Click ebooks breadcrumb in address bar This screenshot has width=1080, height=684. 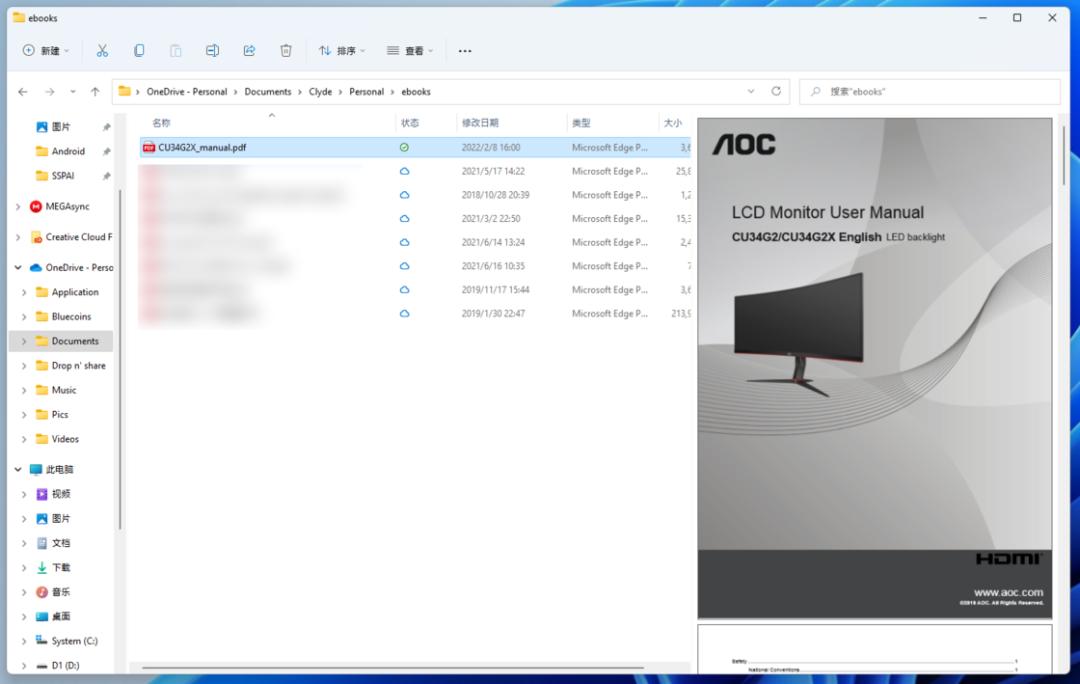click(x=416, y=92)
